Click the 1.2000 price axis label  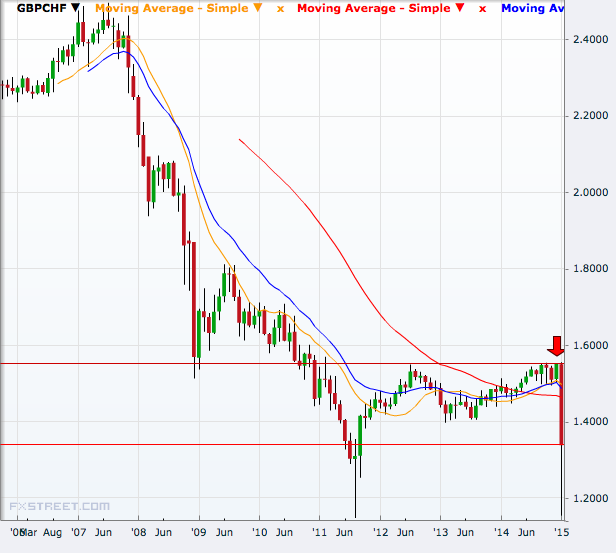(x=590, y=498)
